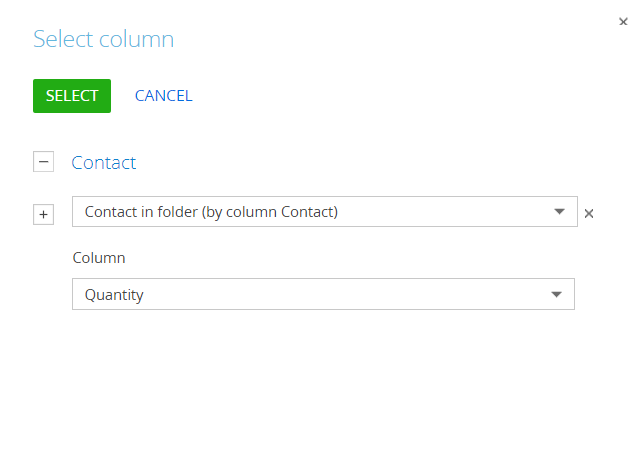Open the Contact in folder dropdown arrow
The width and height of the screenshot is (637, 452).
click(559, 212)
